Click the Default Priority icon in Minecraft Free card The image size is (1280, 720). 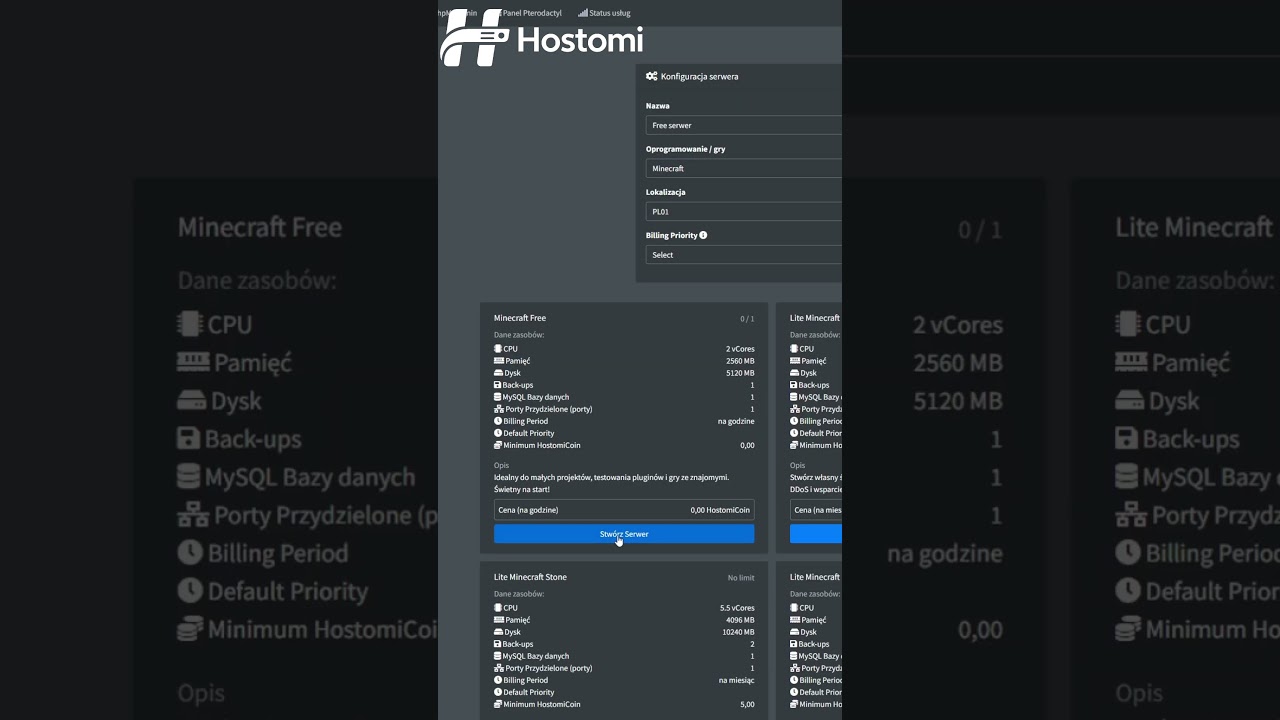498,433
